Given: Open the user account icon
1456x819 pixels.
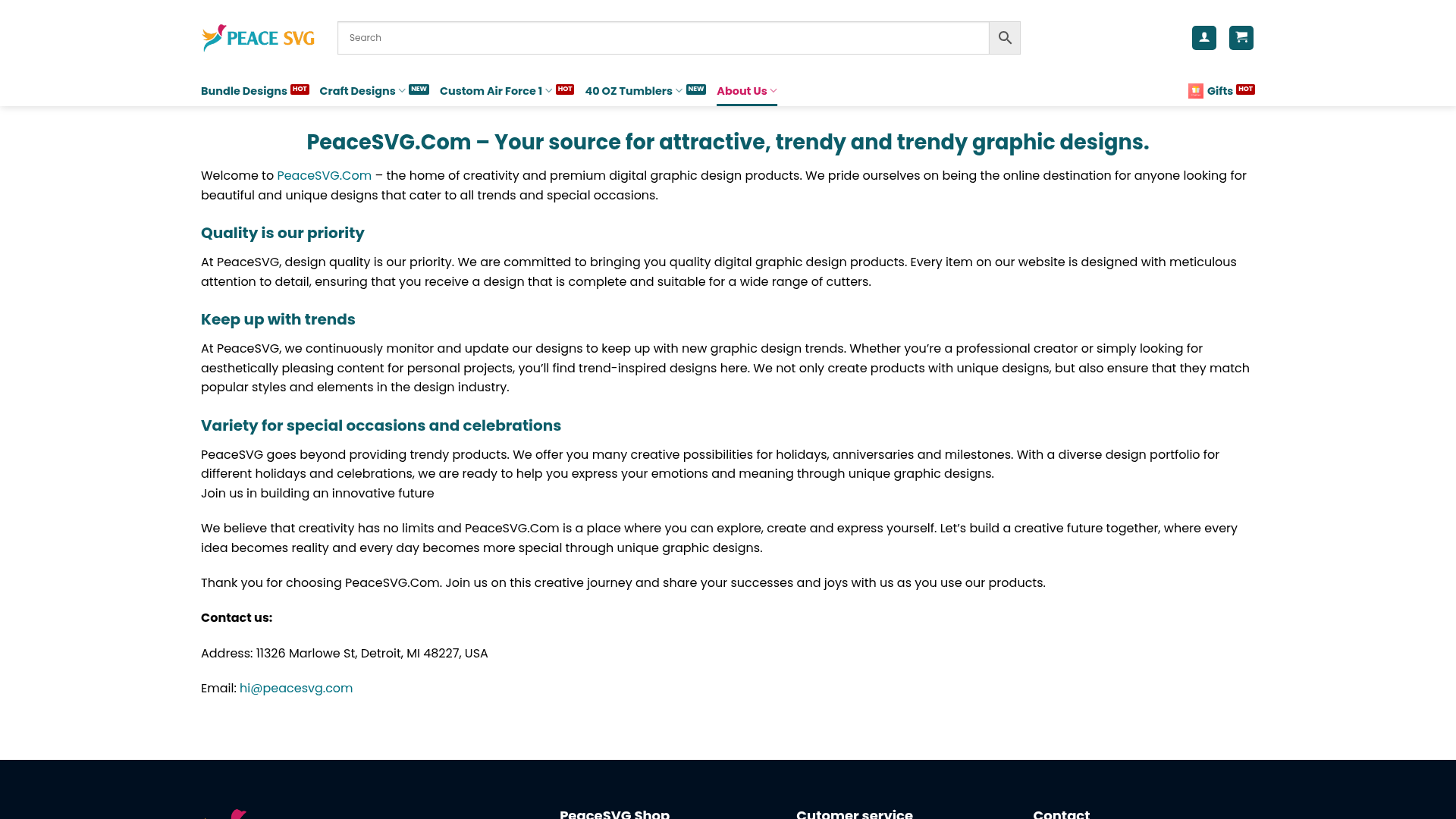Looking at the screenshot, I should 1204,38.
